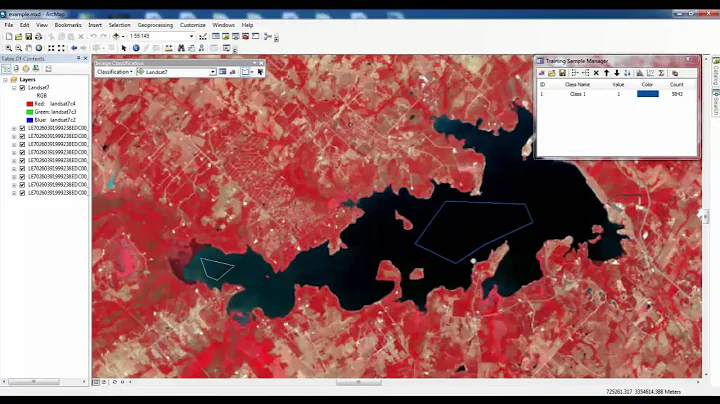Select the Pan hand tool

click(x=28, y=48)
